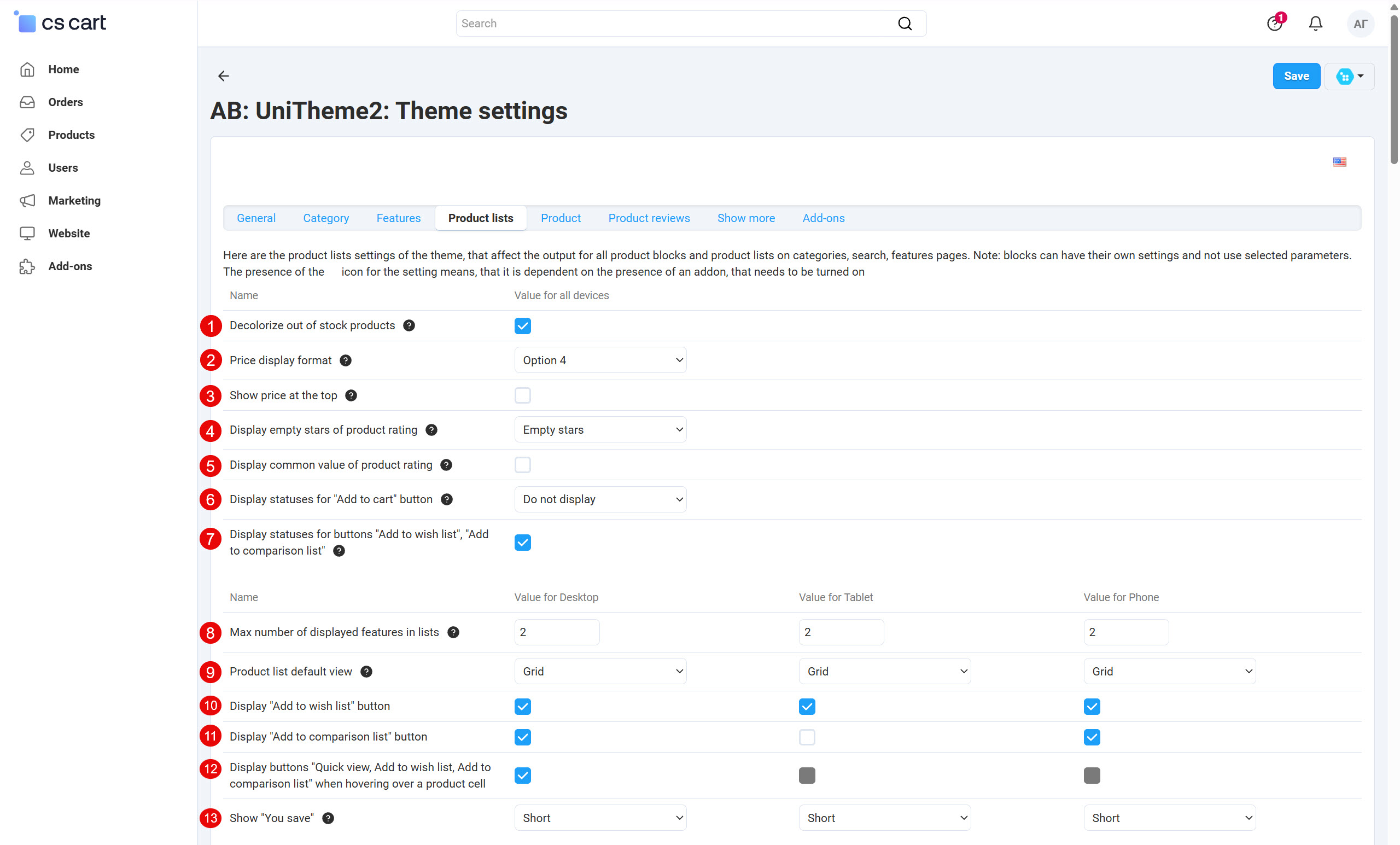This screenshot has height=845, width=1400.
Task: Click the Users person icon
Action: 27,168
